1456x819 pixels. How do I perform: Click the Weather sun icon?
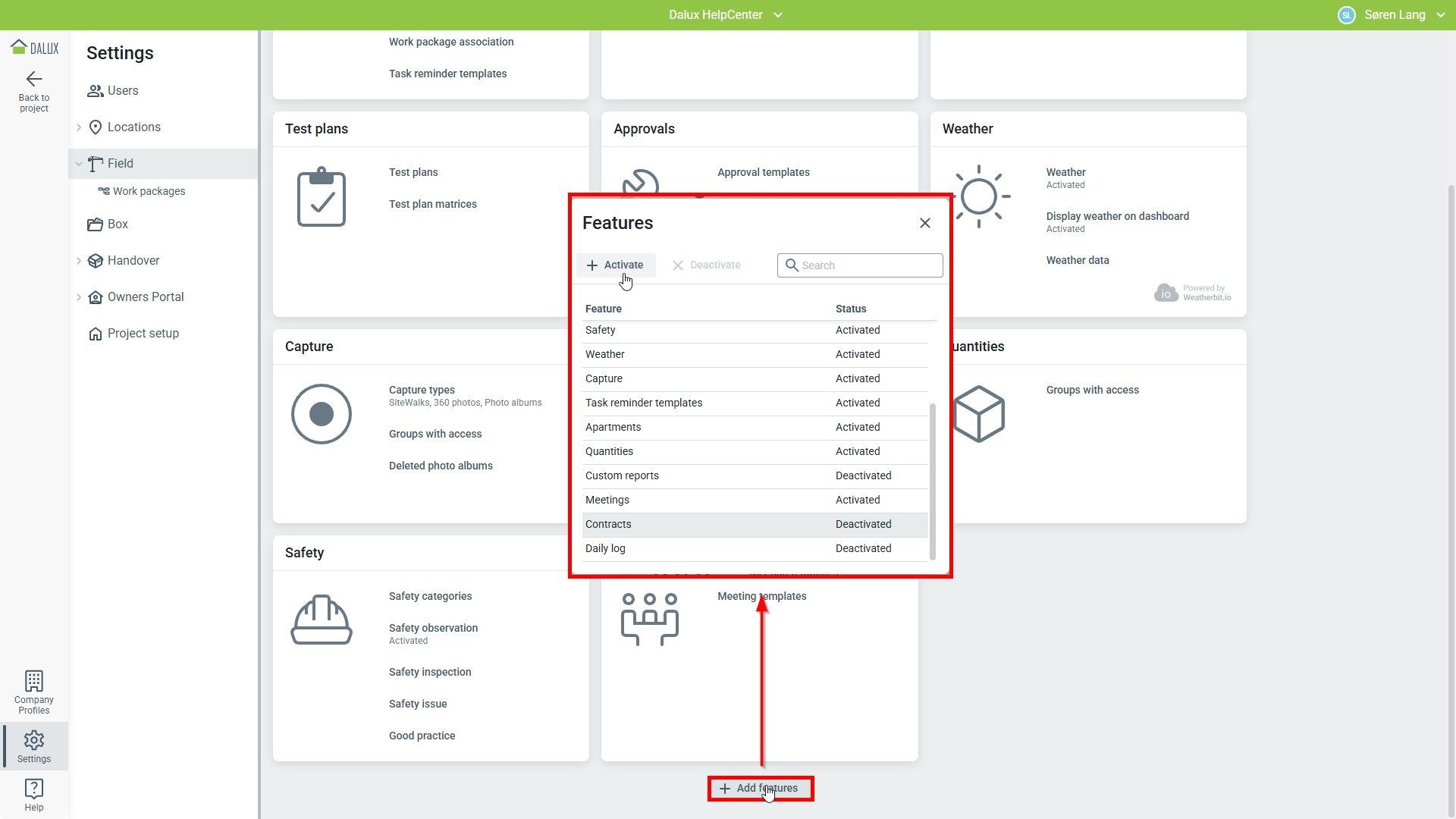point(980,197)
